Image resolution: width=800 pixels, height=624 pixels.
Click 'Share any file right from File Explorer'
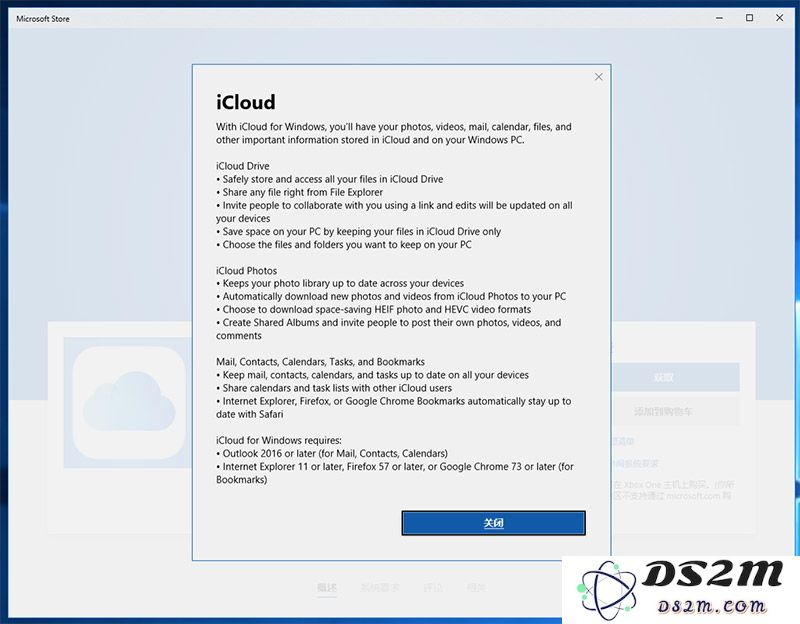[x=299, y=192]
